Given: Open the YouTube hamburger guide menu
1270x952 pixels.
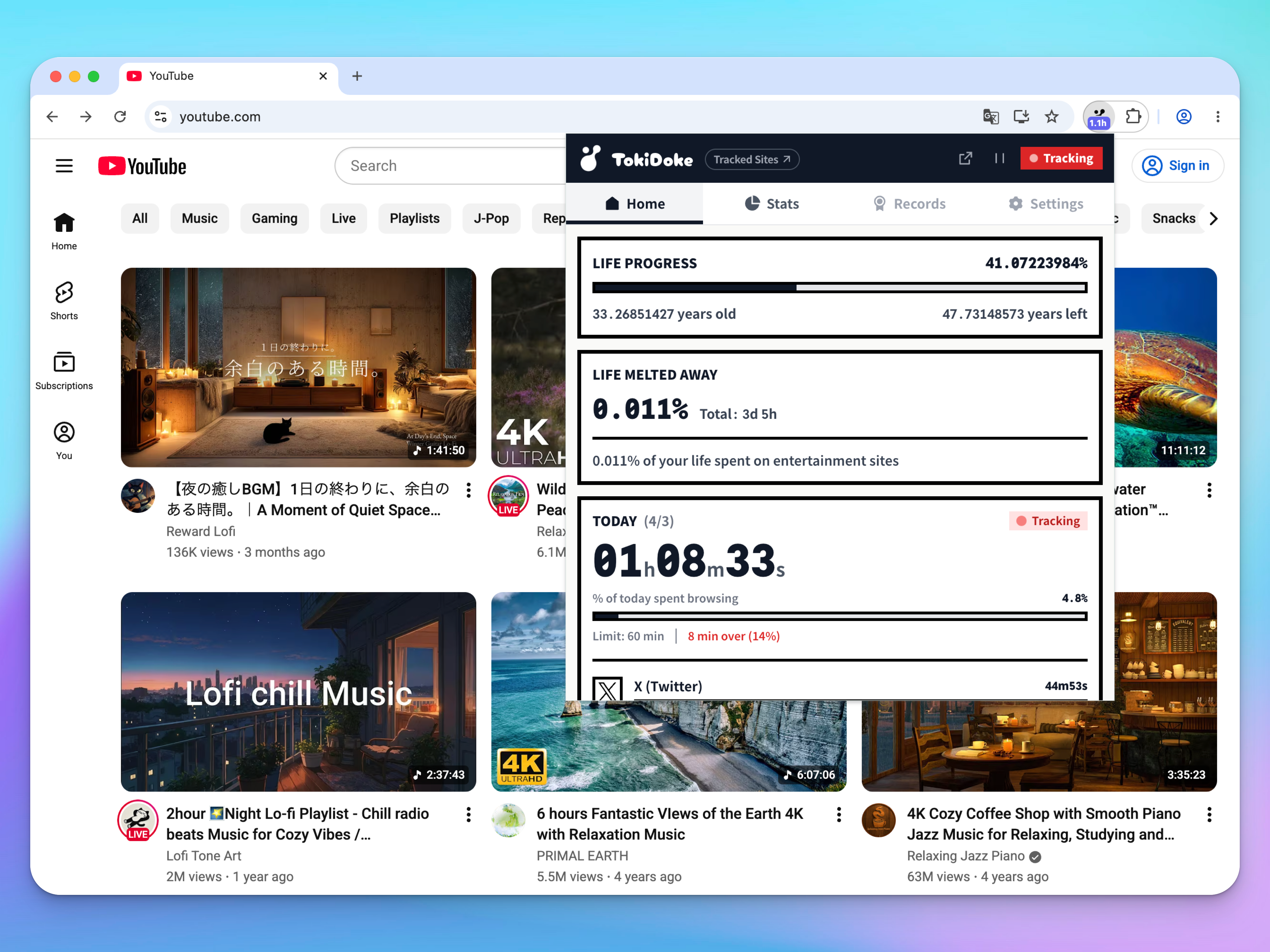Looking at the screenshot, I should click(64, 166).
